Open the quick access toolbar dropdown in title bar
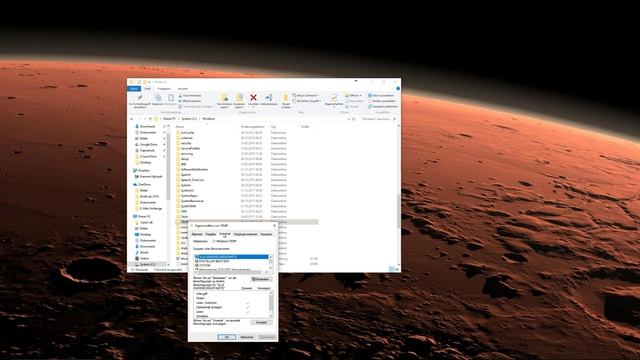Screen dimensions: 640x360 tap(149, 82)
